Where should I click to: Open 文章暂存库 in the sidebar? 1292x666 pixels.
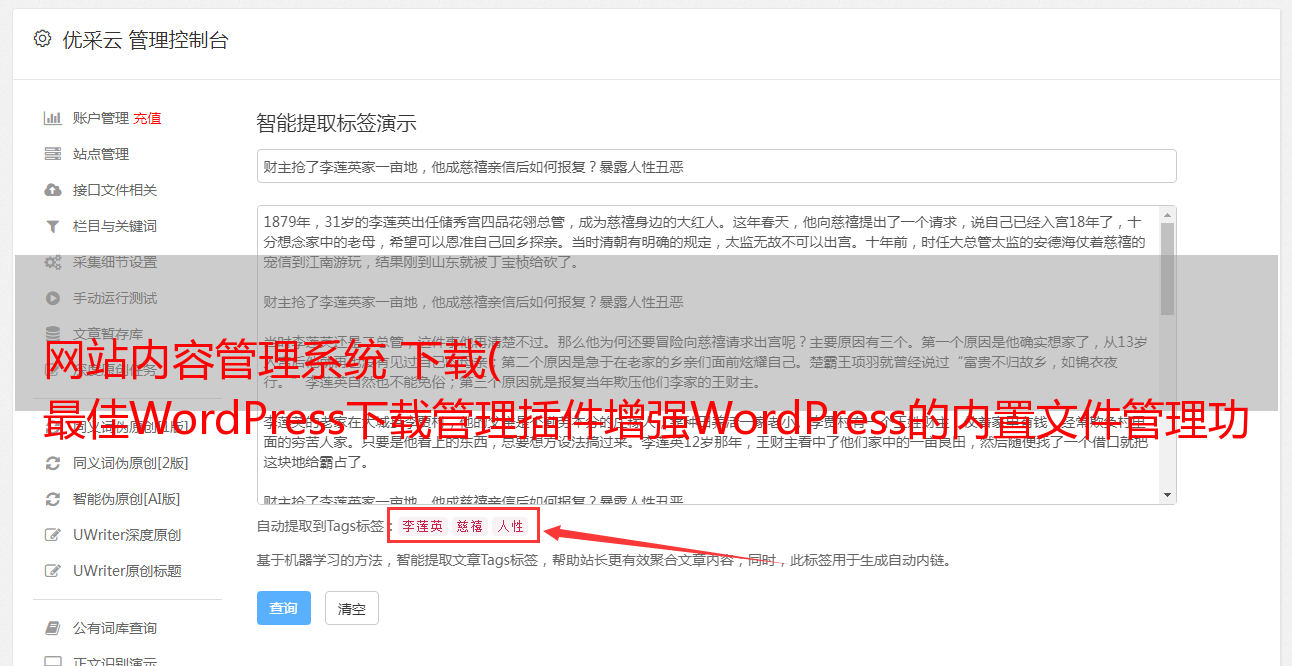pos(108,334)
